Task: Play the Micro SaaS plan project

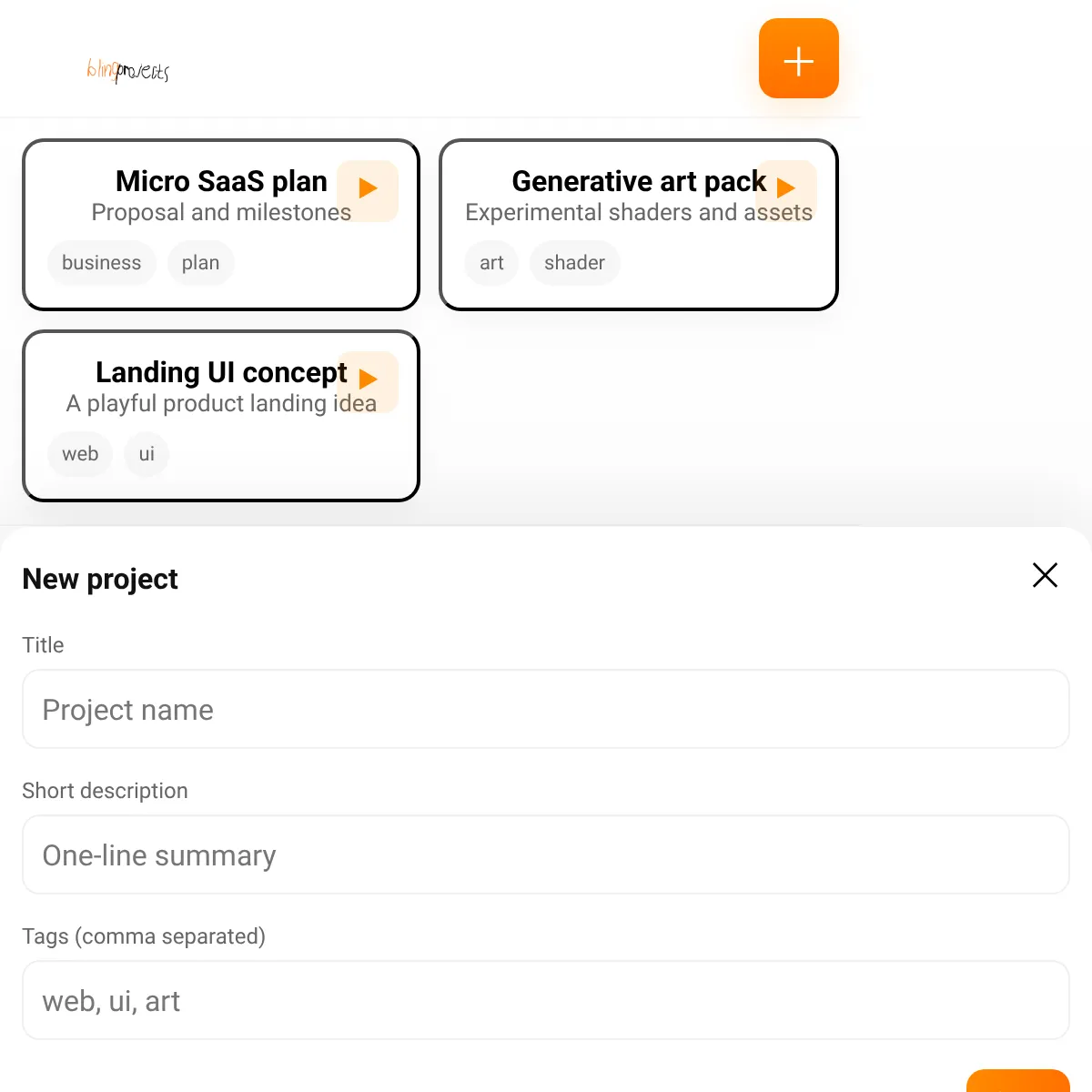Action: (x=368, y=191)
